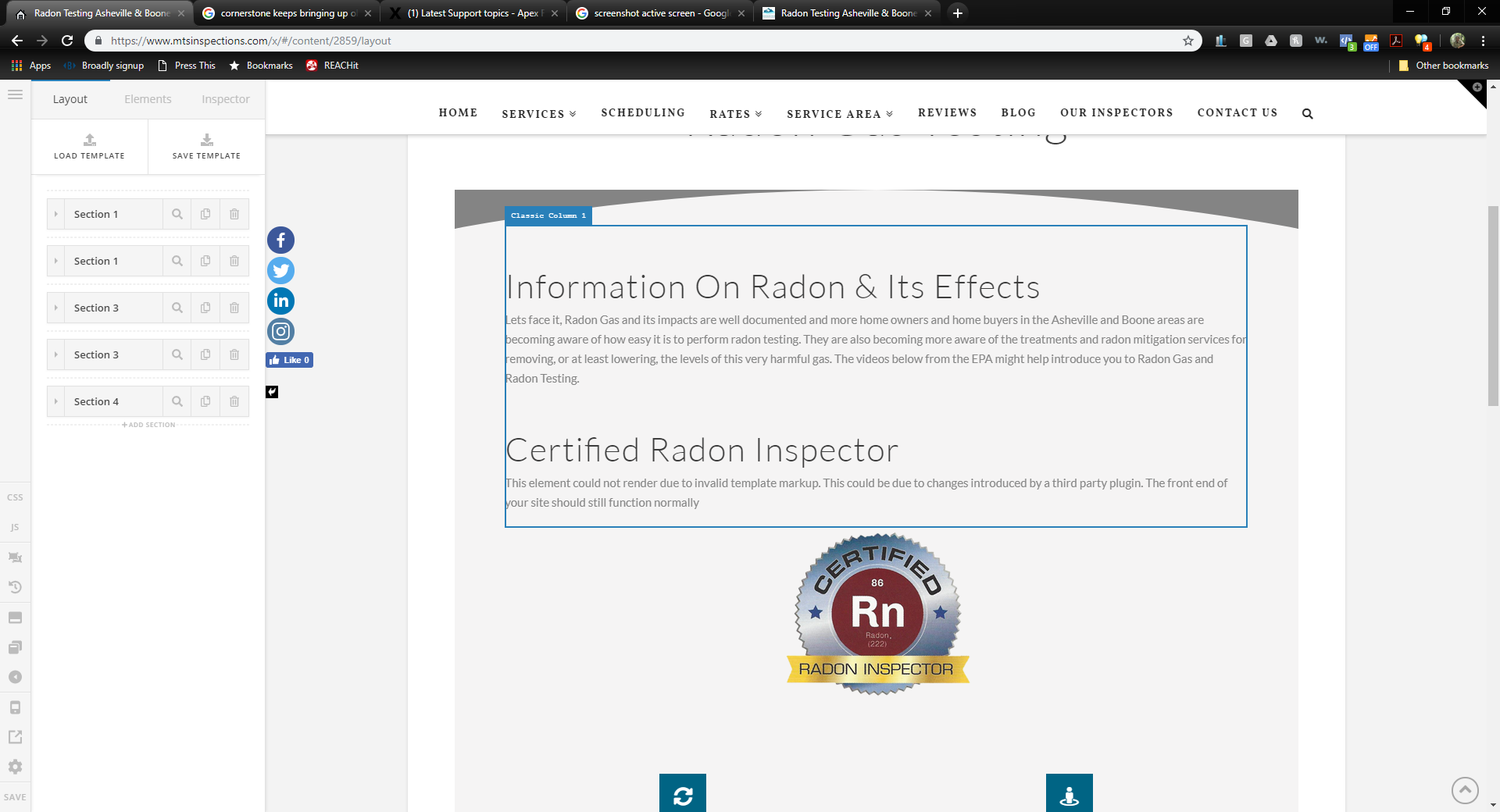Click the Load Template button

coord(89,146)
